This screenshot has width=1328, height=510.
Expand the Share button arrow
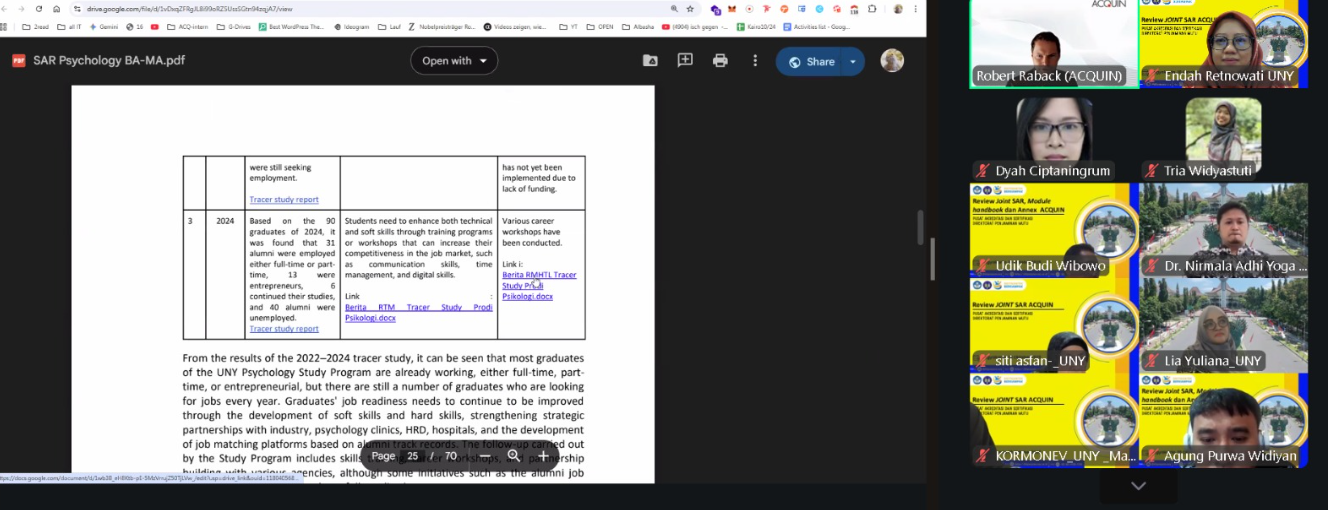(853, 61)
